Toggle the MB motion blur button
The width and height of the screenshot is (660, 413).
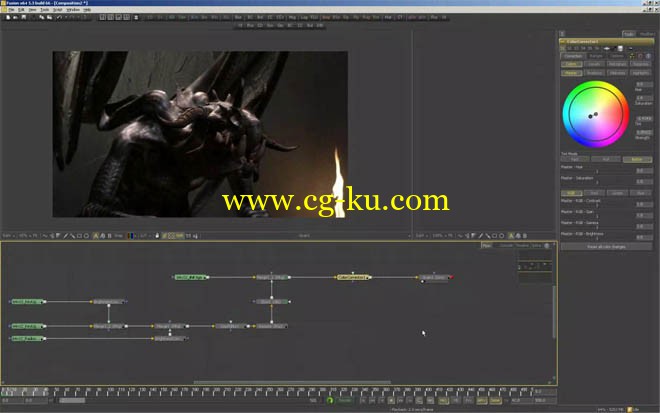[456, 400]
